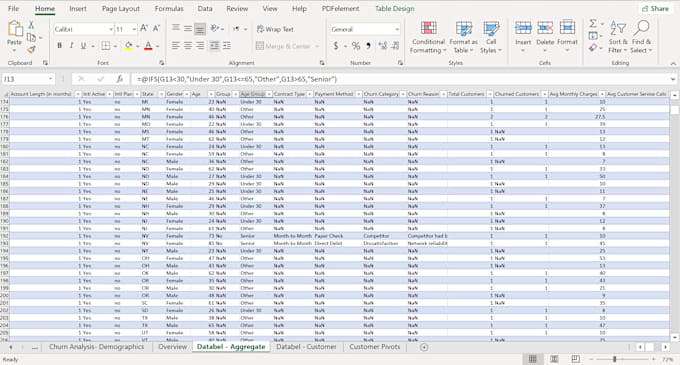Click the Cut scissors icon
Screen dimensions: 680x365
pos(31,25)
